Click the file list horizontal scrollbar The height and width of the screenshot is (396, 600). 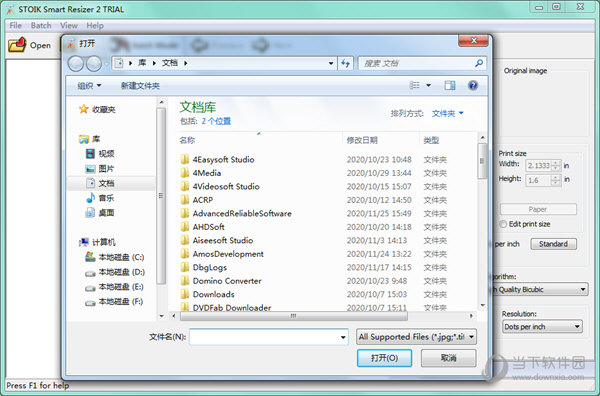(x=293, y=316)
